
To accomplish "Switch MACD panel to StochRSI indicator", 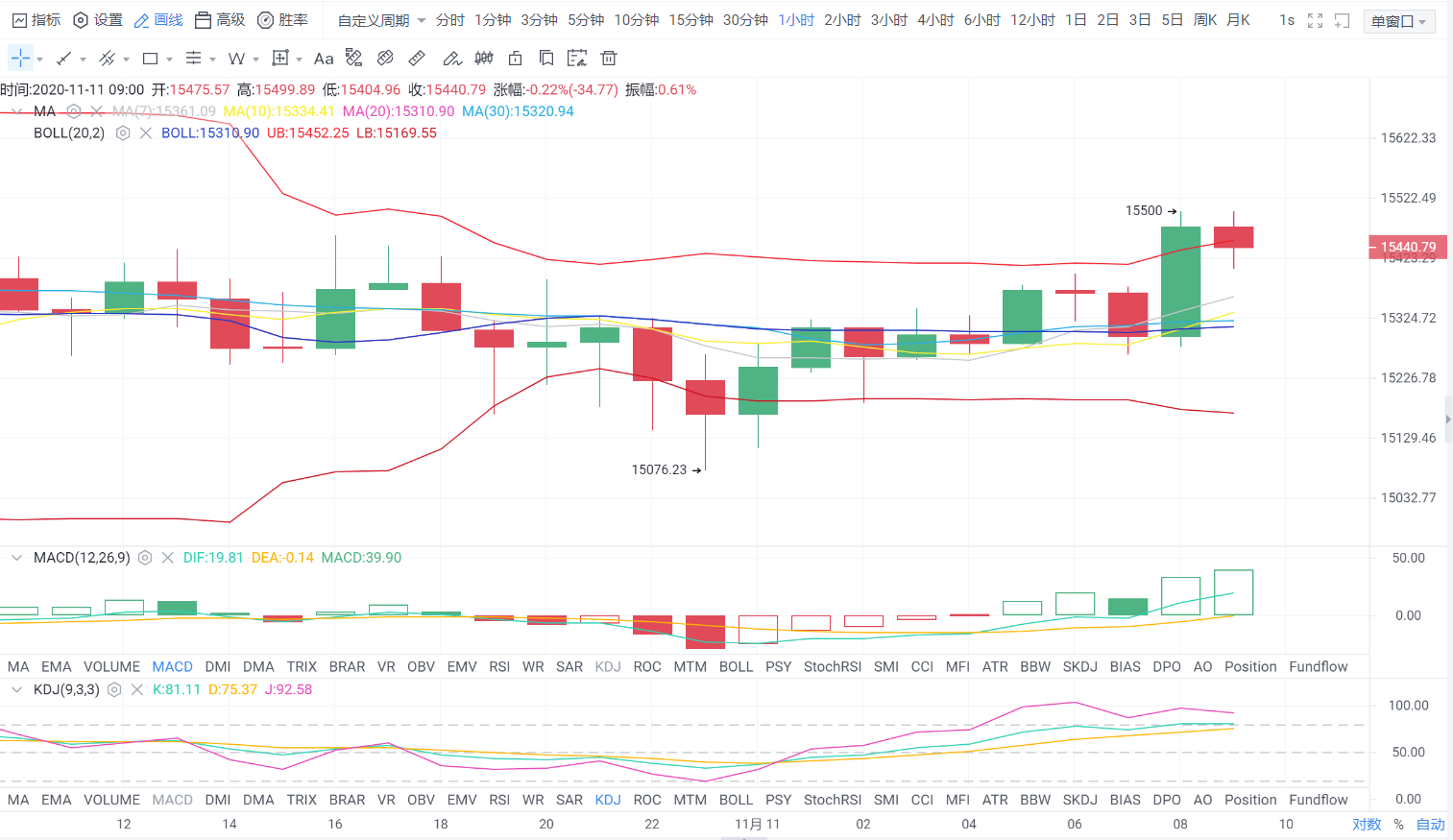I will (833, 666).
